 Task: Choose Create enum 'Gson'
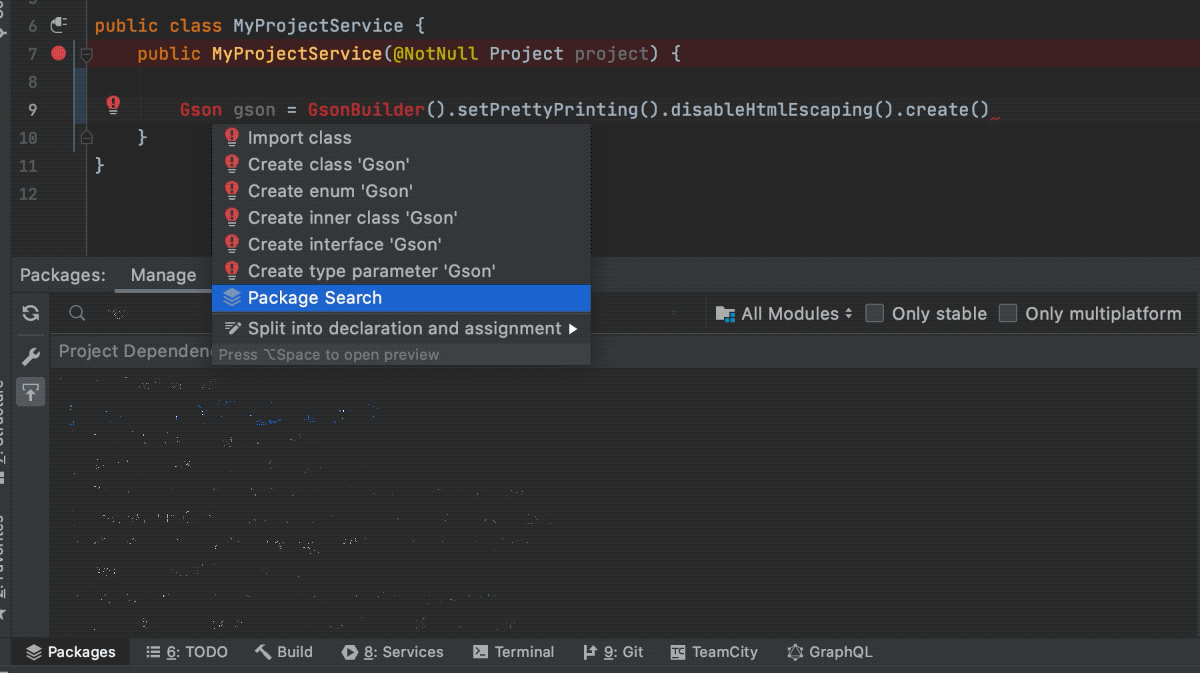click(401, 191)
